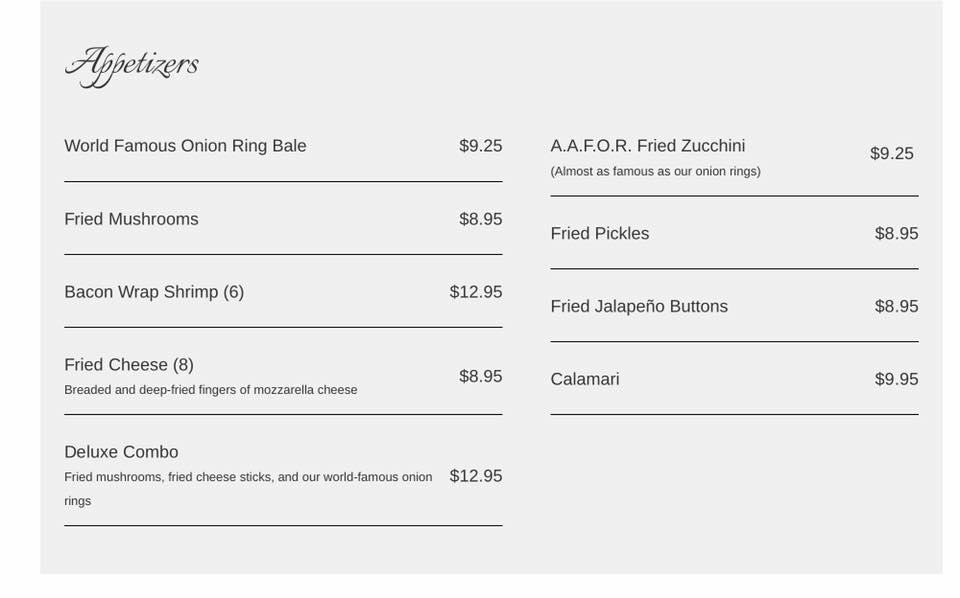Open the Deluxe Combo item
The height and width of the screenshot is (598, 960).
pyautogui.click(x=121, y=452)
